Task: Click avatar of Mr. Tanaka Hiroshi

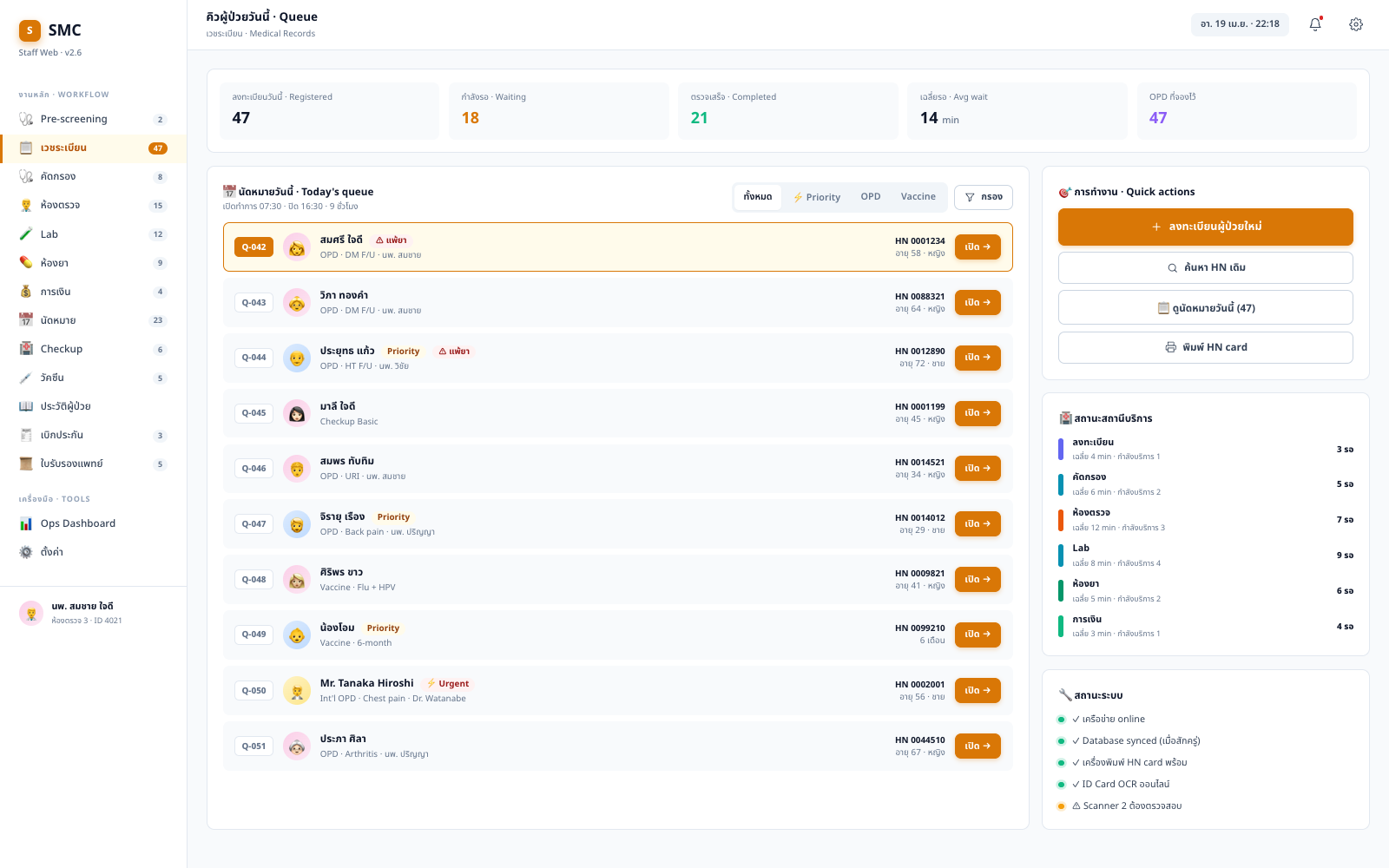Action: click(x=297, y=691)
